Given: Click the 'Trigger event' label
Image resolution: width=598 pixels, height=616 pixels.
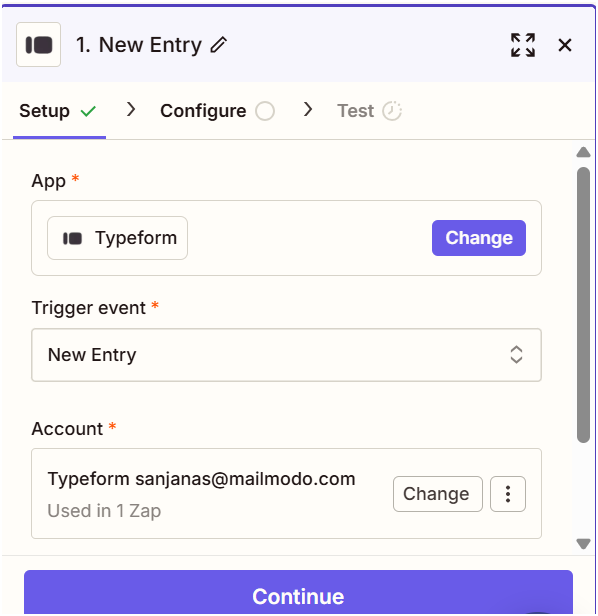Looking at the screenshot, I should click(x=89, y=308).
